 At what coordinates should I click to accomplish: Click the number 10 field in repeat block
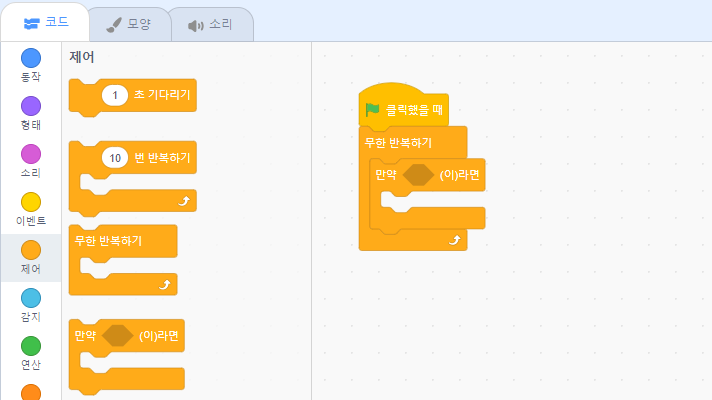pos(115,158)
